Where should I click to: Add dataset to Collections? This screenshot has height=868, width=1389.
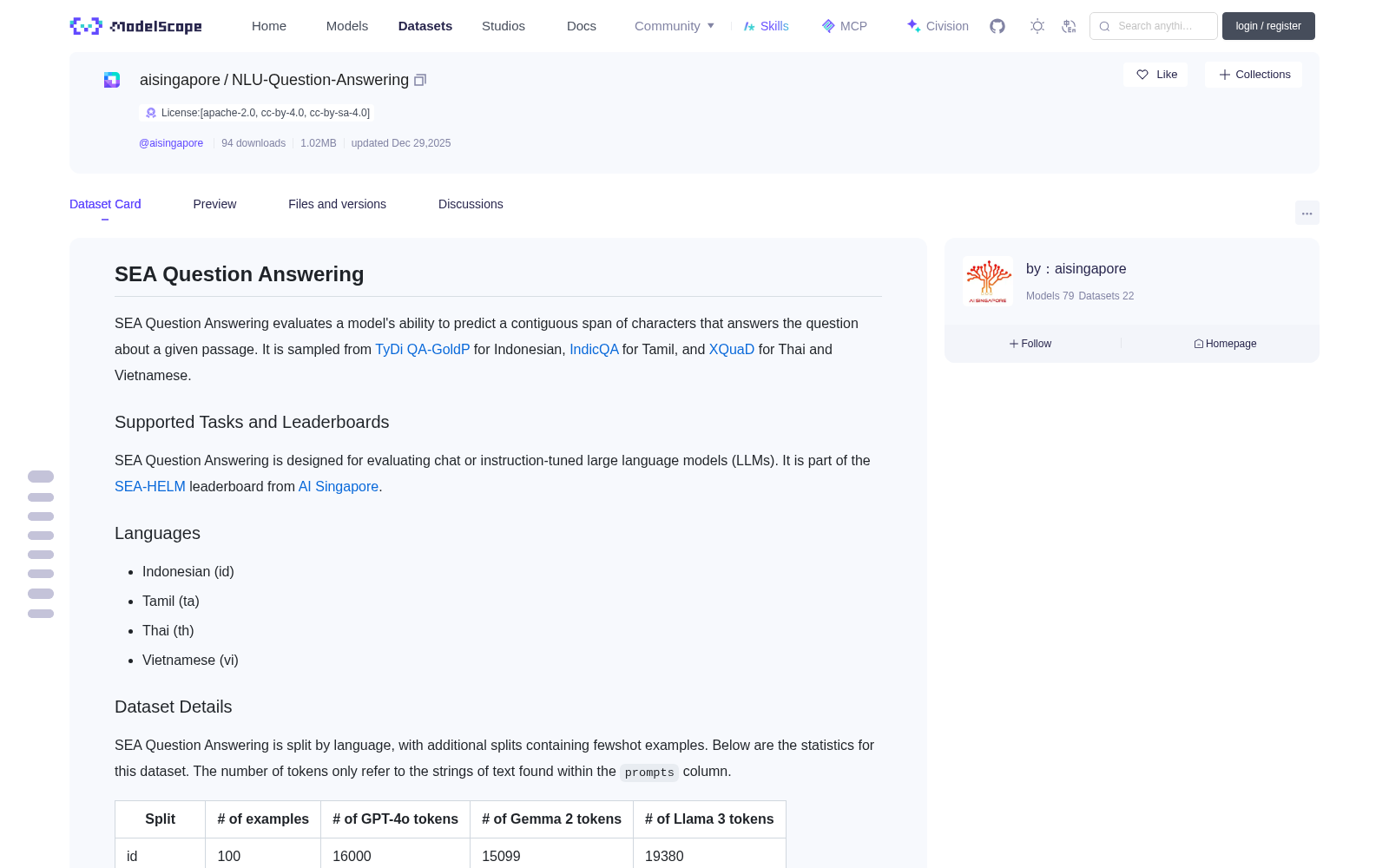pyautogui.click(x=1254, y=75)
